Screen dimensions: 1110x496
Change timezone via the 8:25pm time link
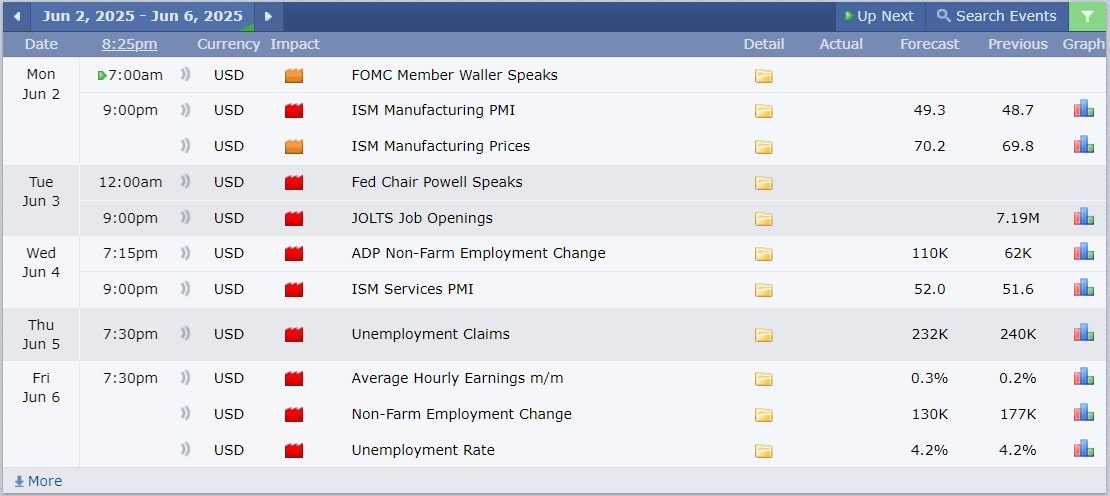(130, 44)
